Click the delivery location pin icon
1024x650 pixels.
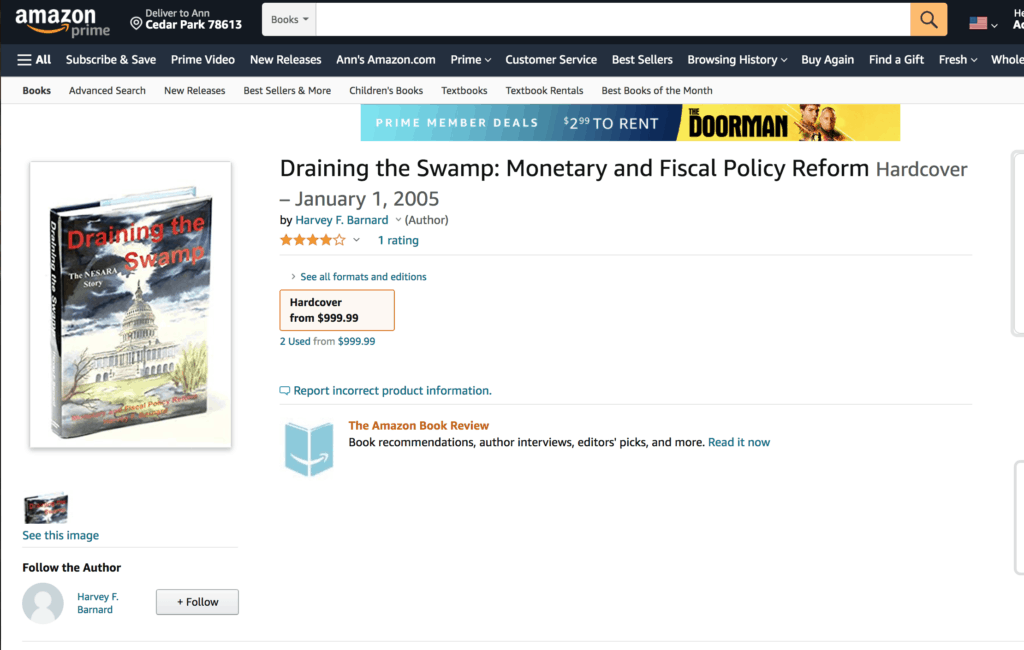[136, 21]
